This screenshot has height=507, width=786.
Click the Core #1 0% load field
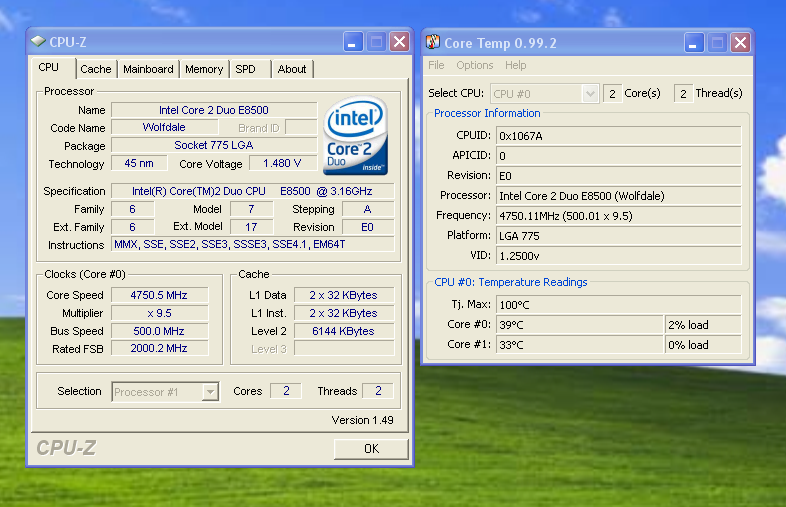click(x=703, y=345)
